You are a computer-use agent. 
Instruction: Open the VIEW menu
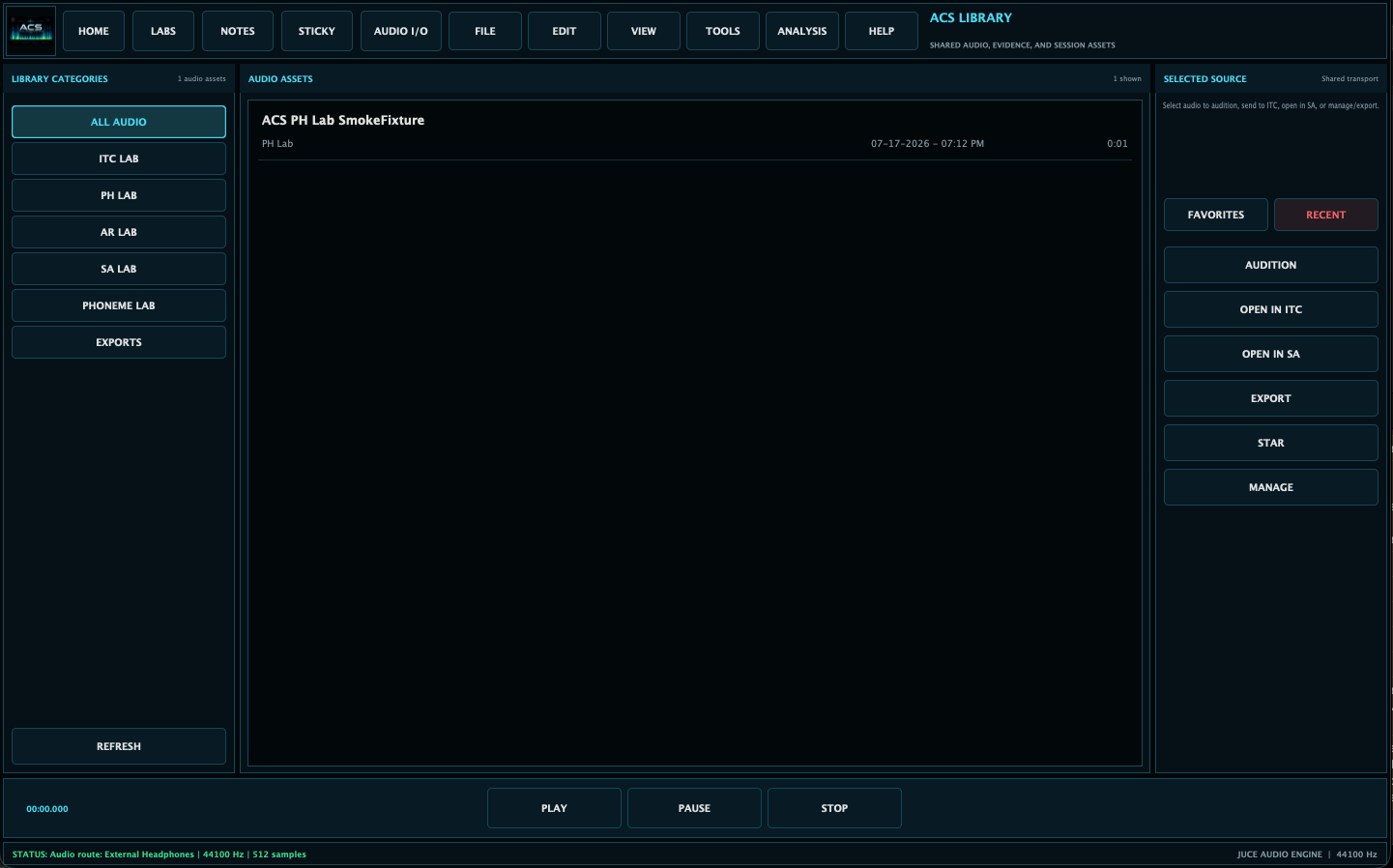644,31
